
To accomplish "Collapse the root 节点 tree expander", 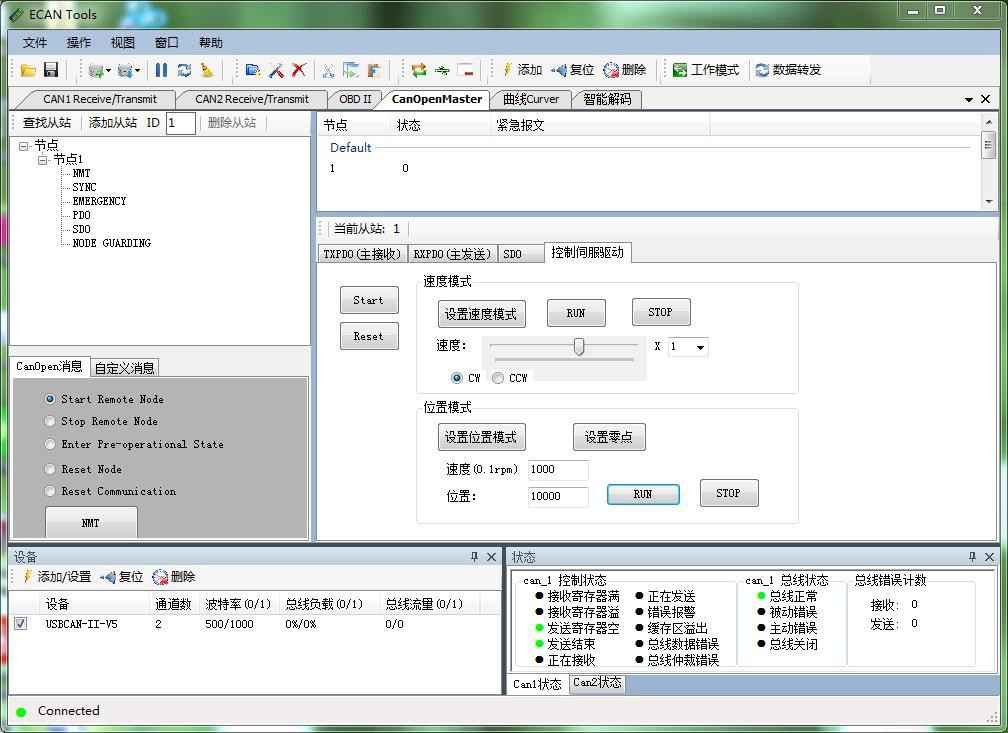I will 24,145.
